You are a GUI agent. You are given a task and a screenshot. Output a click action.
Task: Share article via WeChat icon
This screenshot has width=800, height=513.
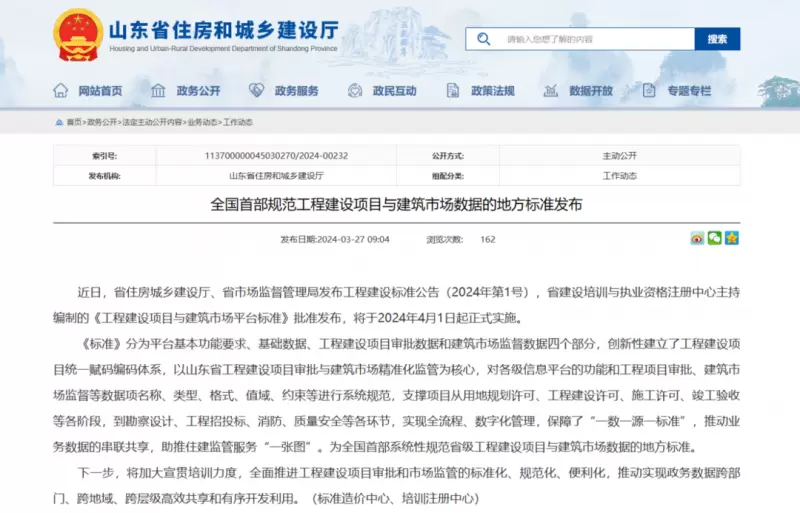(714, 238)
